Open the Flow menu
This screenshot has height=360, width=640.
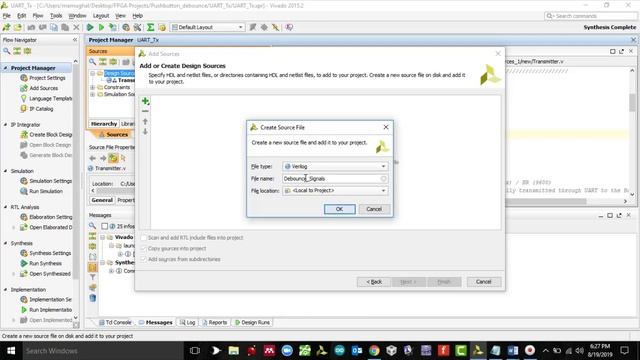[38, 16]
